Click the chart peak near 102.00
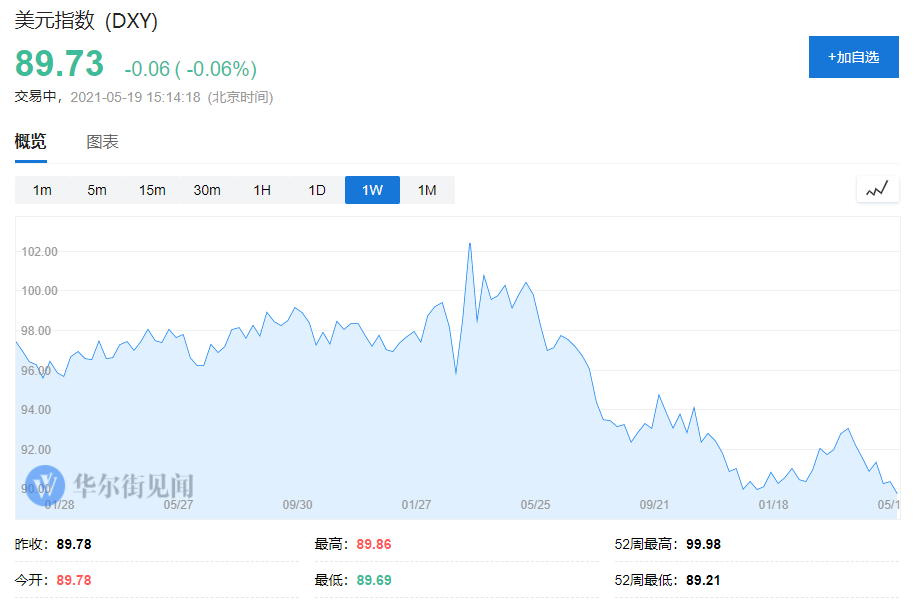The width and height of the screenshot is (915, 605). [469, 243]
